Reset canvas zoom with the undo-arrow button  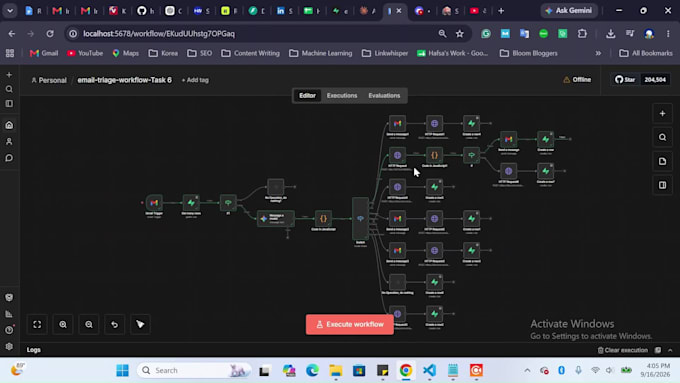click(x=114, y=324)
